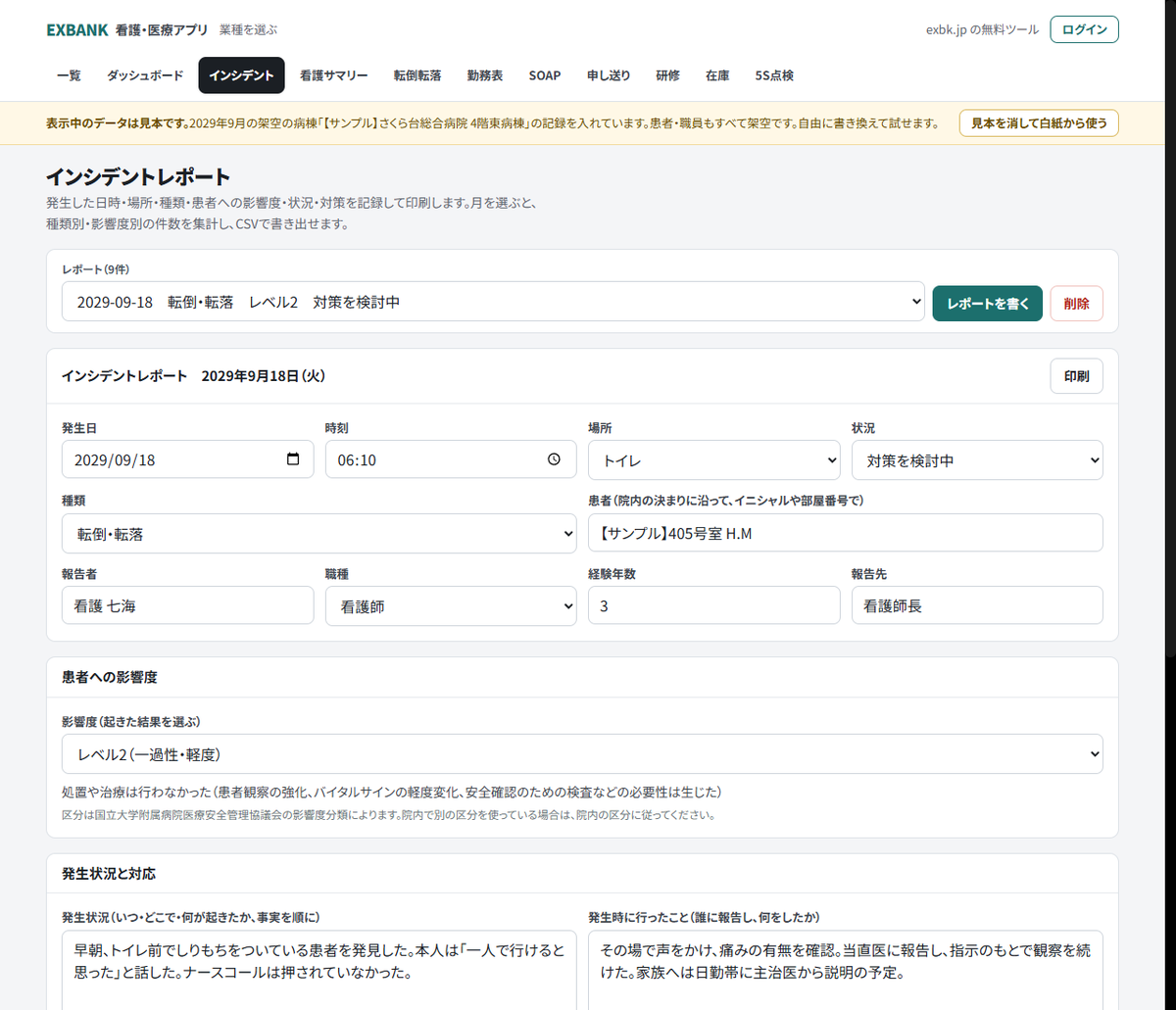This screenshot has height=1010, width=1176.
Task: Open the SOAP tab
Action: click(545, 75)
